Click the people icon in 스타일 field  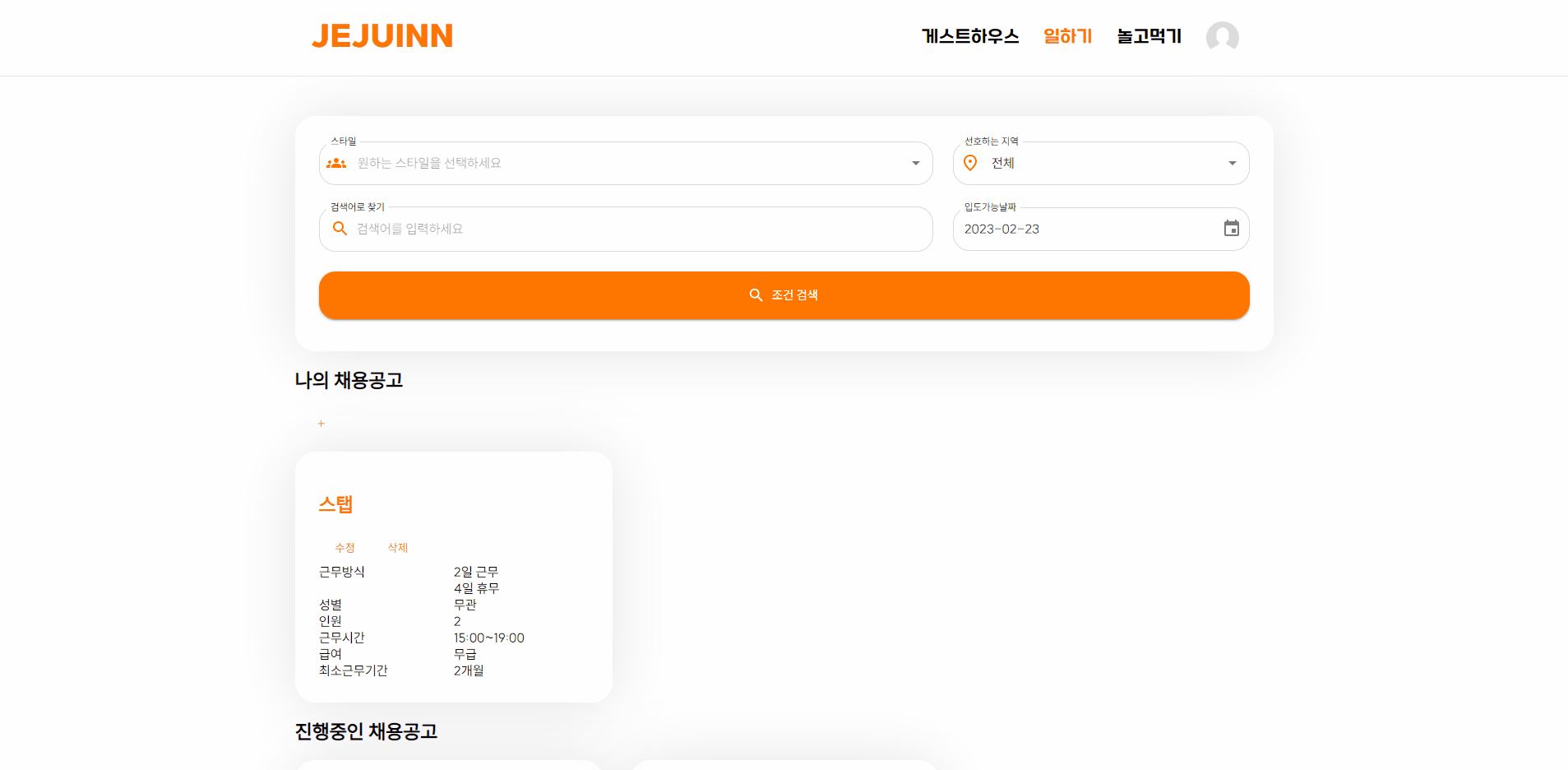[x=337, y=163]
